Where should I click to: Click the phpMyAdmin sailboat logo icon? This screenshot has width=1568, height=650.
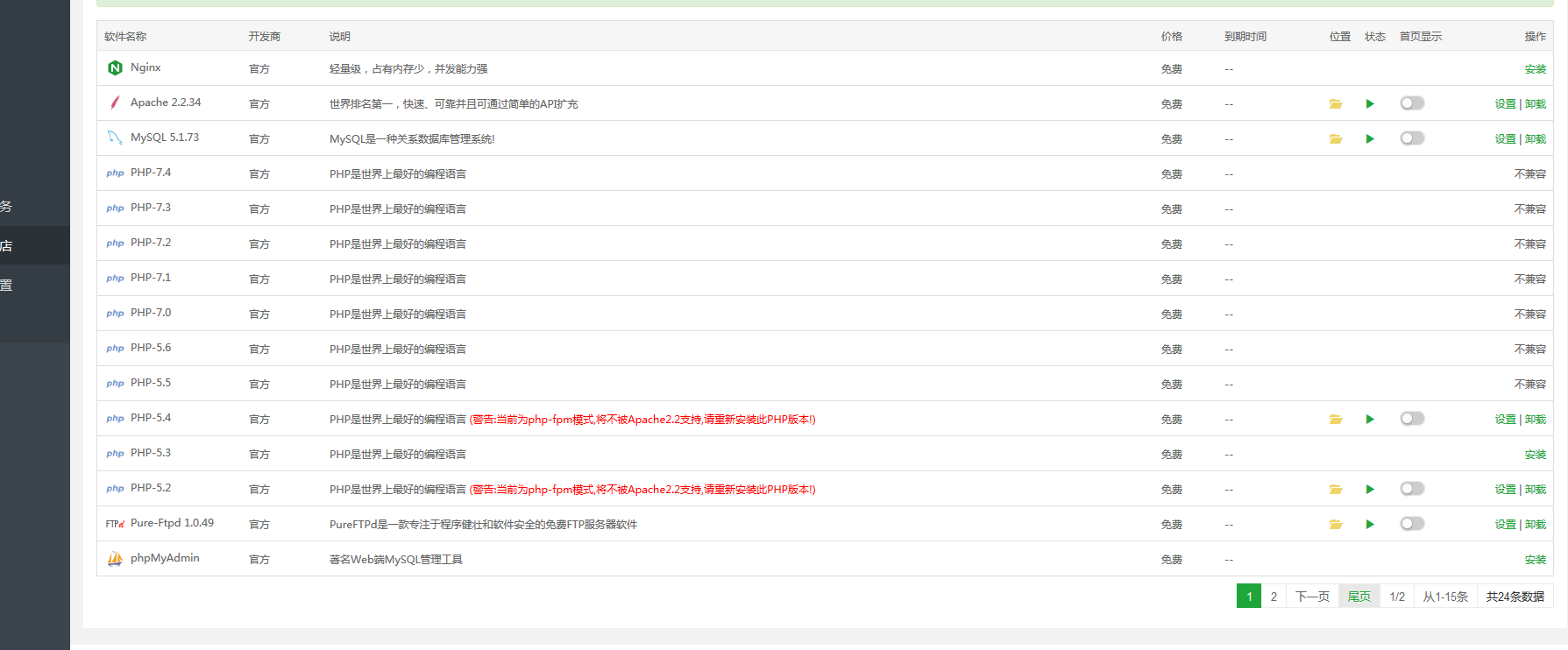point(115,558)
